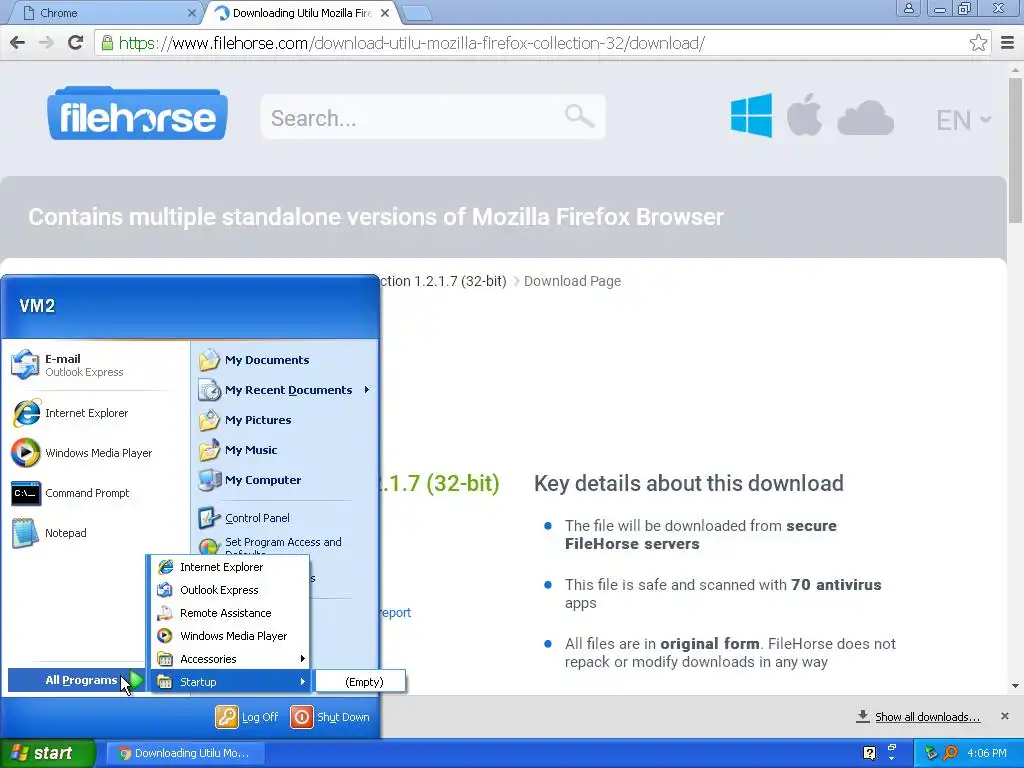Click the scrollbar down arrow

(1015, 686)
